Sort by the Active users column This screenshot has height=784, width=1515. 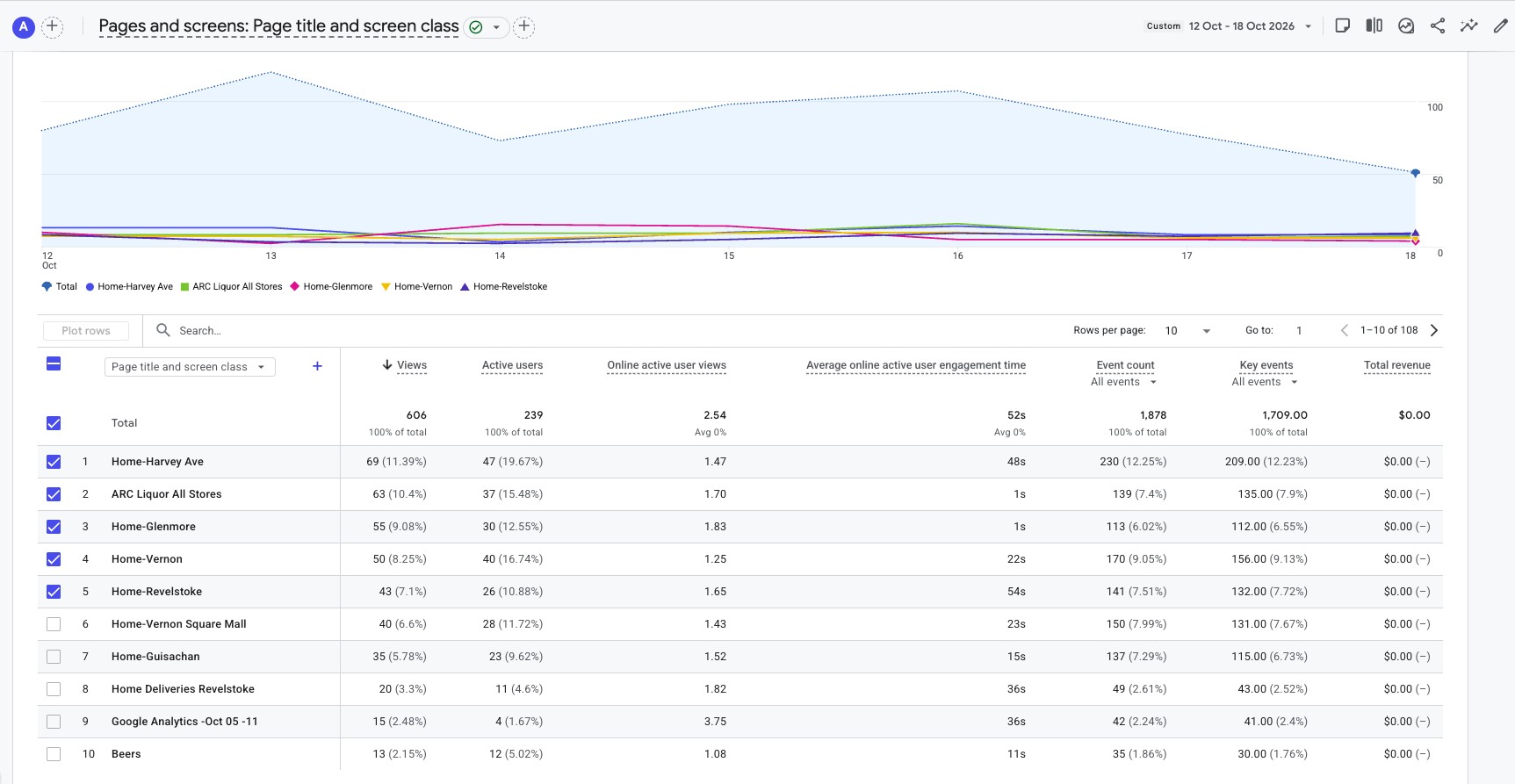(512, 365)
